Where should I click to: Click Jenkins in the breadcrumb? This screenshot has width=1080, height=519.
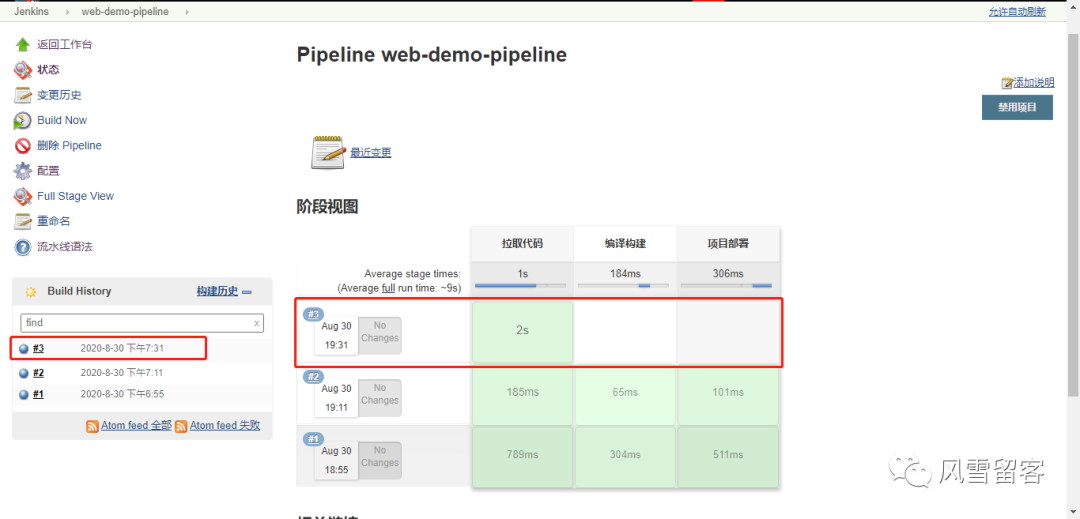[x=31, y=12]
